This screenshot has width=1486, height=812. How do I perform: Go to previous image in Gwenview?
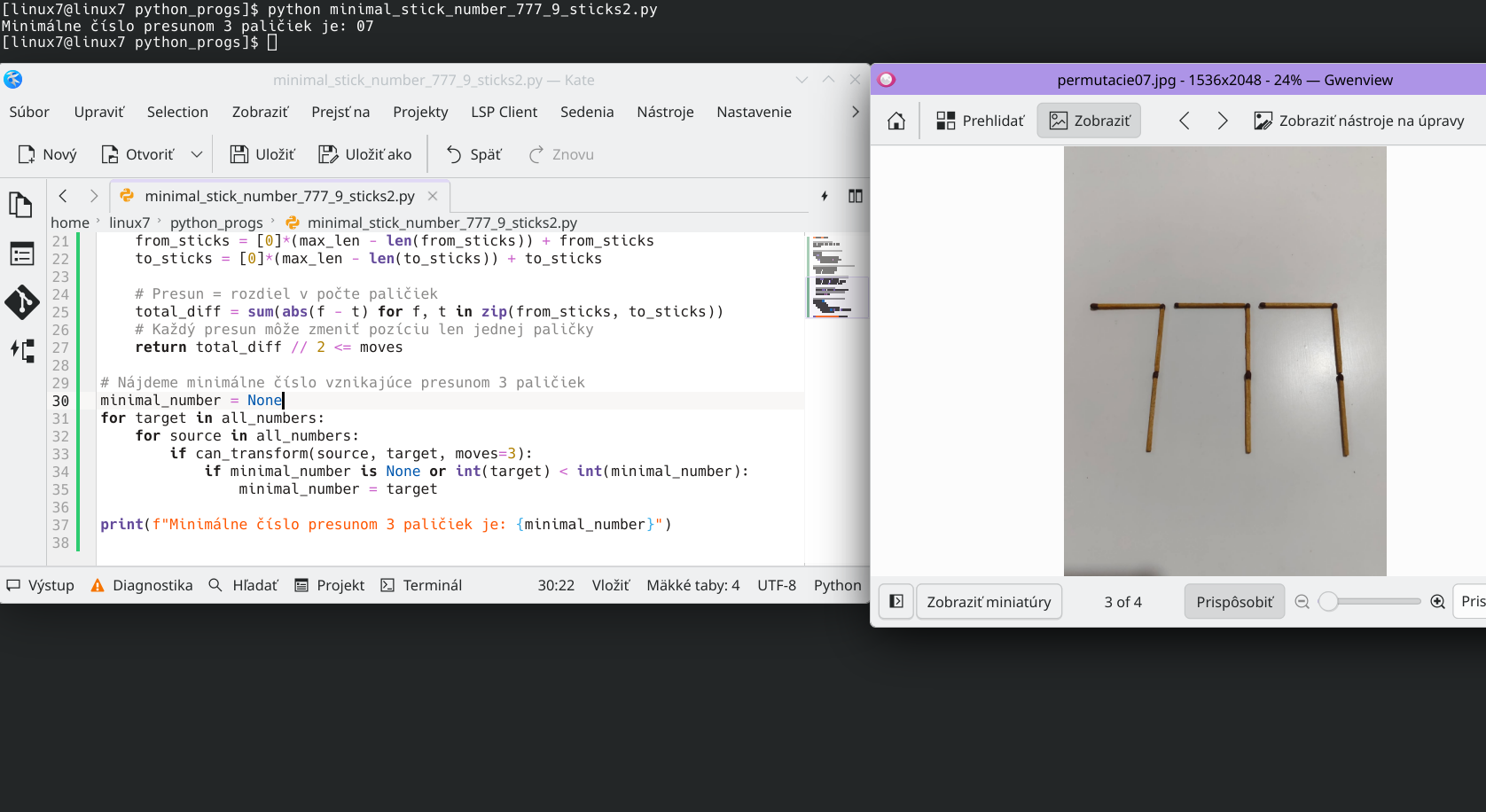tap(1185, 121)
